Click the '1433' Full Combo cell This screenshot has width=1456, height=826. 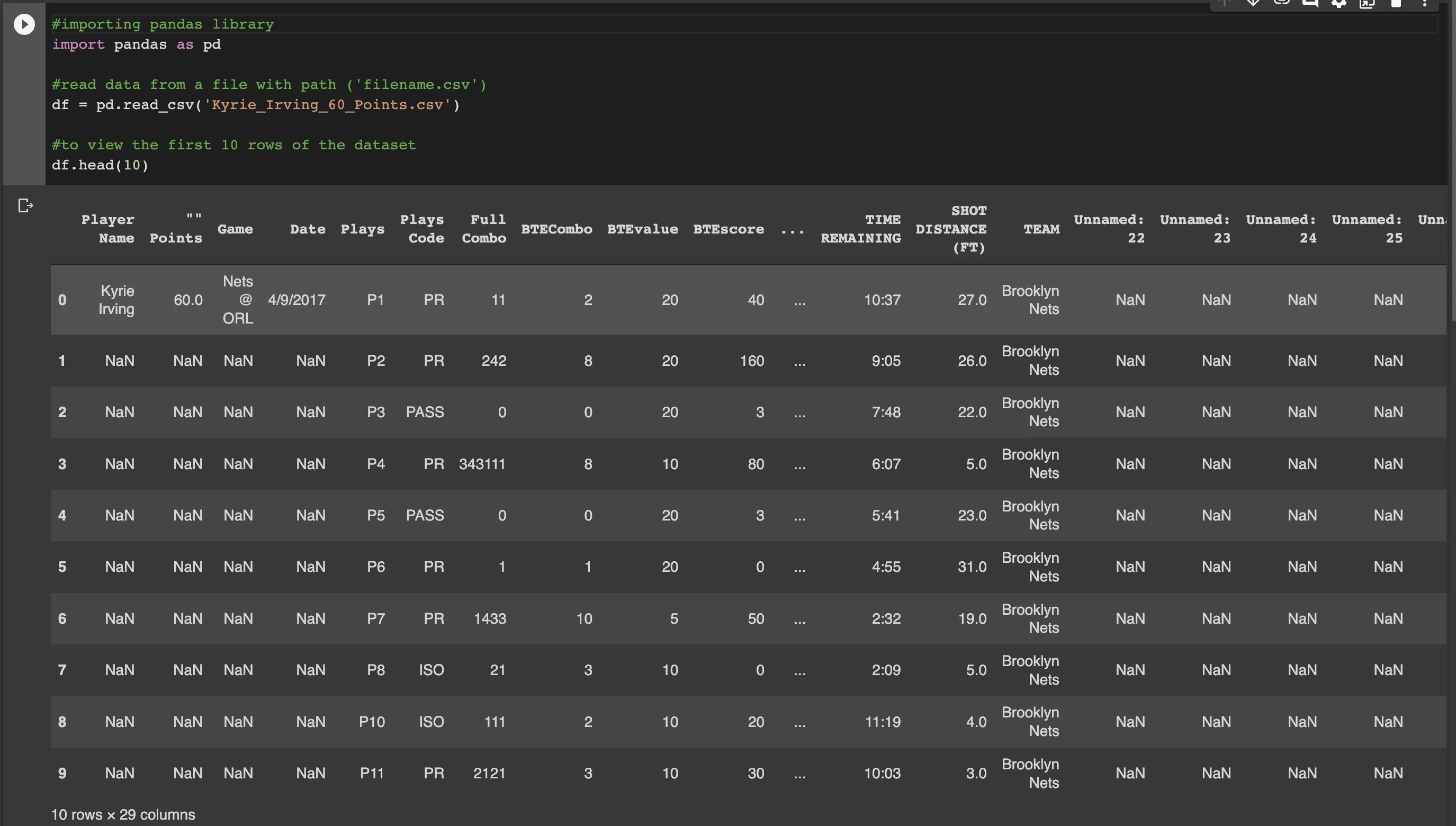pos(490,618)
